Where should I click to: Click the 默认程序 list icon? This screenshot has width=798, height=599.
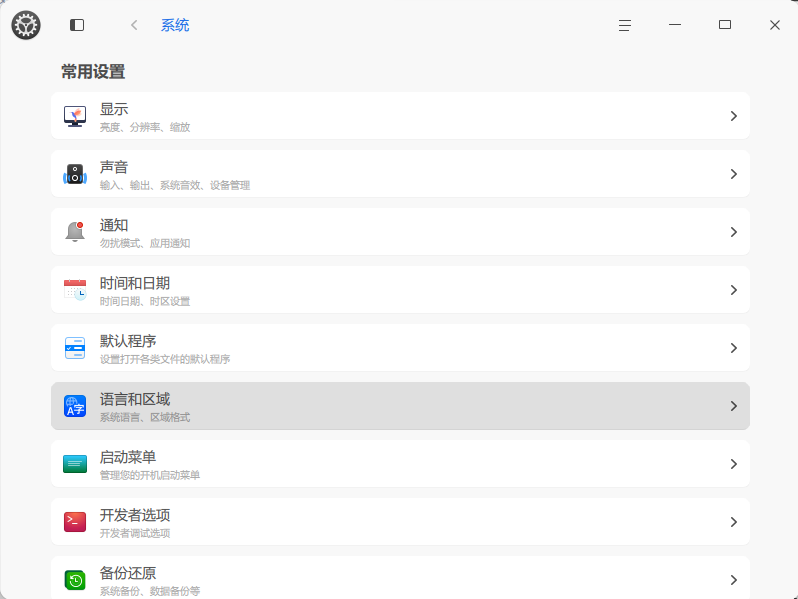pos(75,348)
